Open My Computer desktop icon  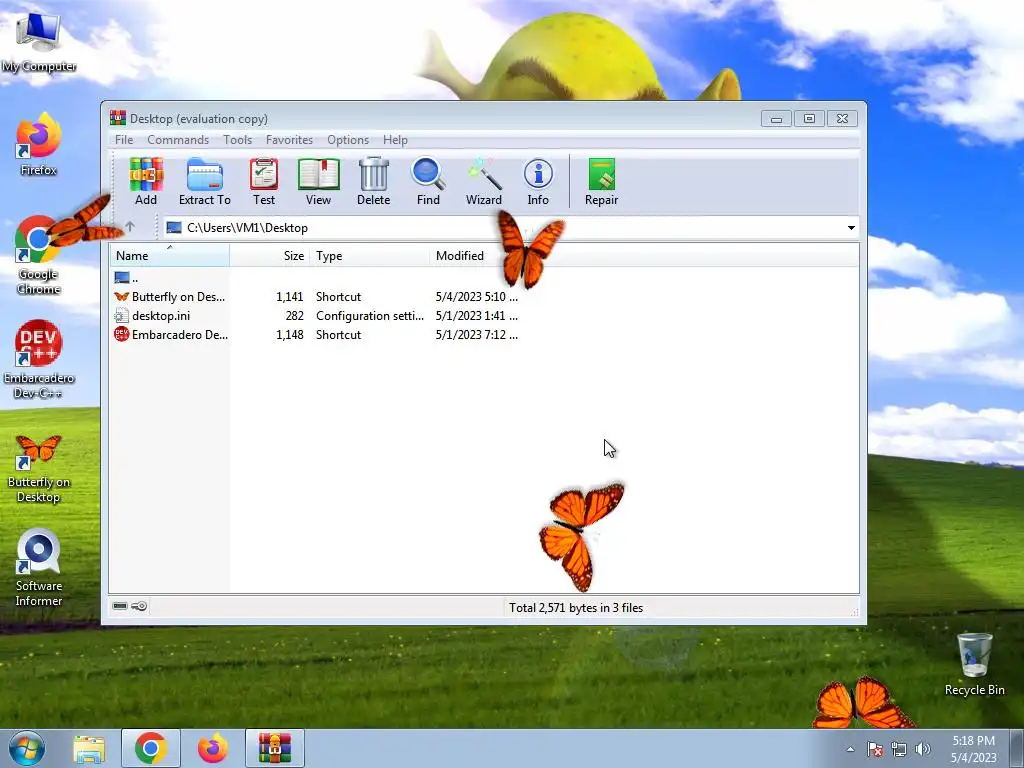coord(39,43)
